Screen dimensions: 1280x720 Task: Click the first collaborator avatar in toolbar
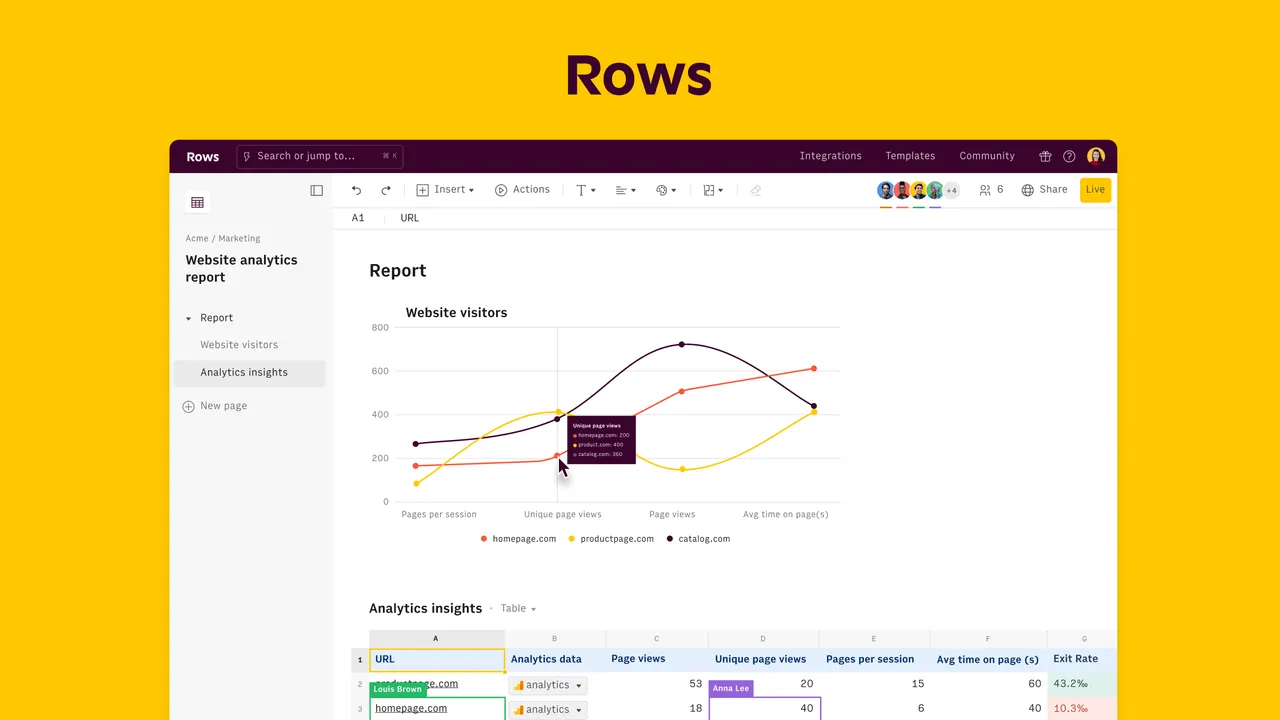click(x=885, y=190)
